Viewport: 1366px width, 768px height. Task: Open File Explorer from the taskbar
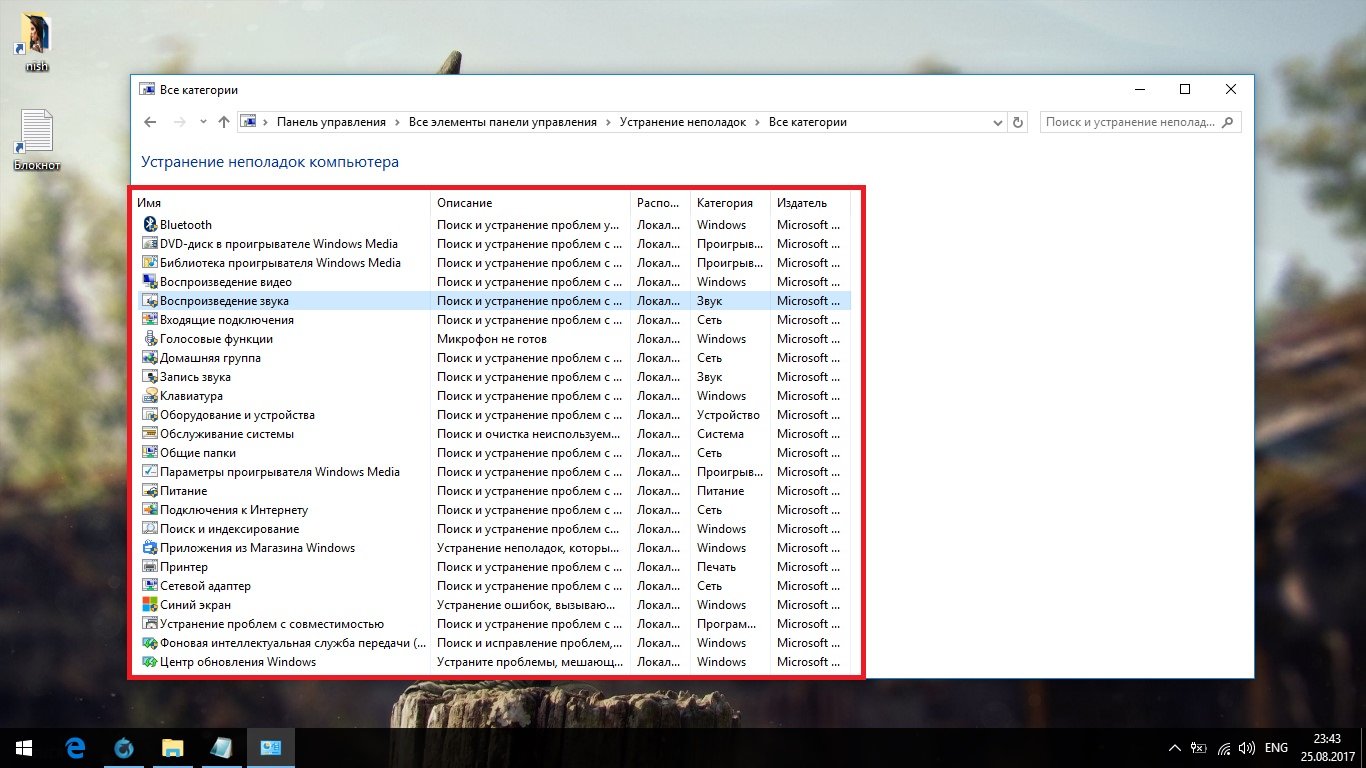click(173, 747)
